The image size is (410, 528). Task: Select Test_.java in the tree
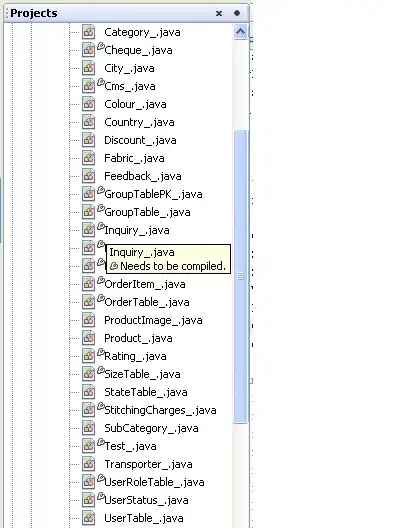tap(130, 446)
